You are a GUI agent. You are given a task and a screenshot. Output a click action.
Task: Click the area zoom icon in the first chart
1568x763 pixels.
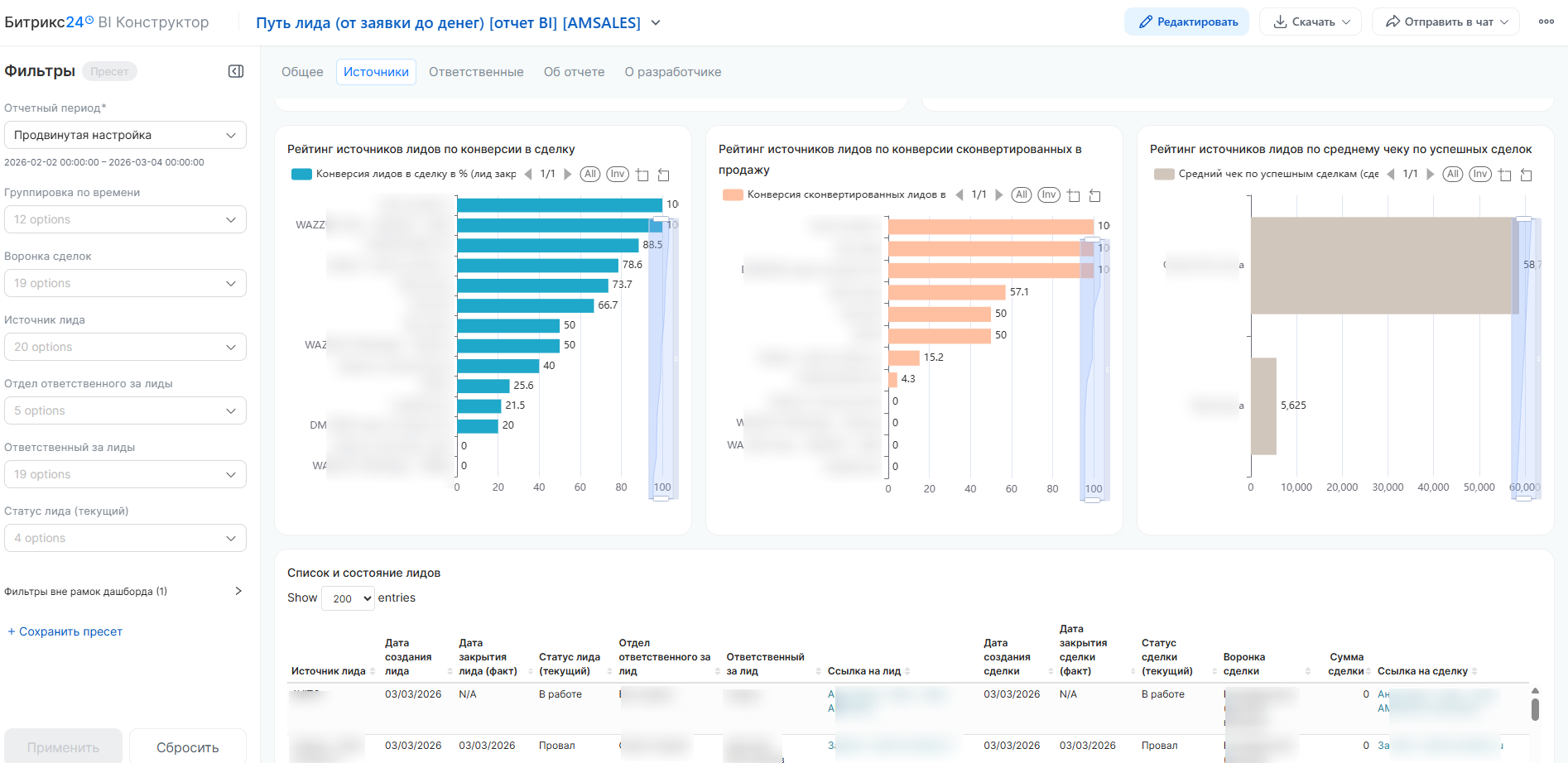click(x=642, y=175)
